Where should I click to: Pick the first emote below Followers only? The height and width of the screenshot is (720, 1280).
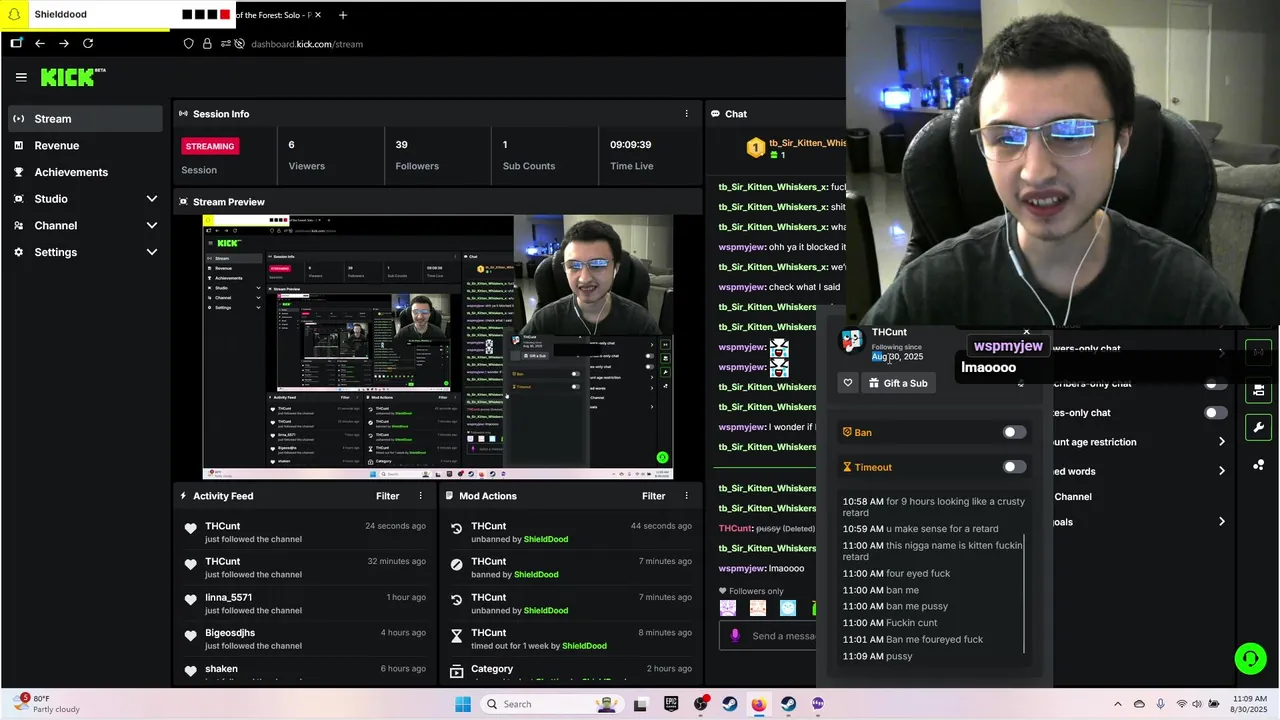tap(728, 608)
